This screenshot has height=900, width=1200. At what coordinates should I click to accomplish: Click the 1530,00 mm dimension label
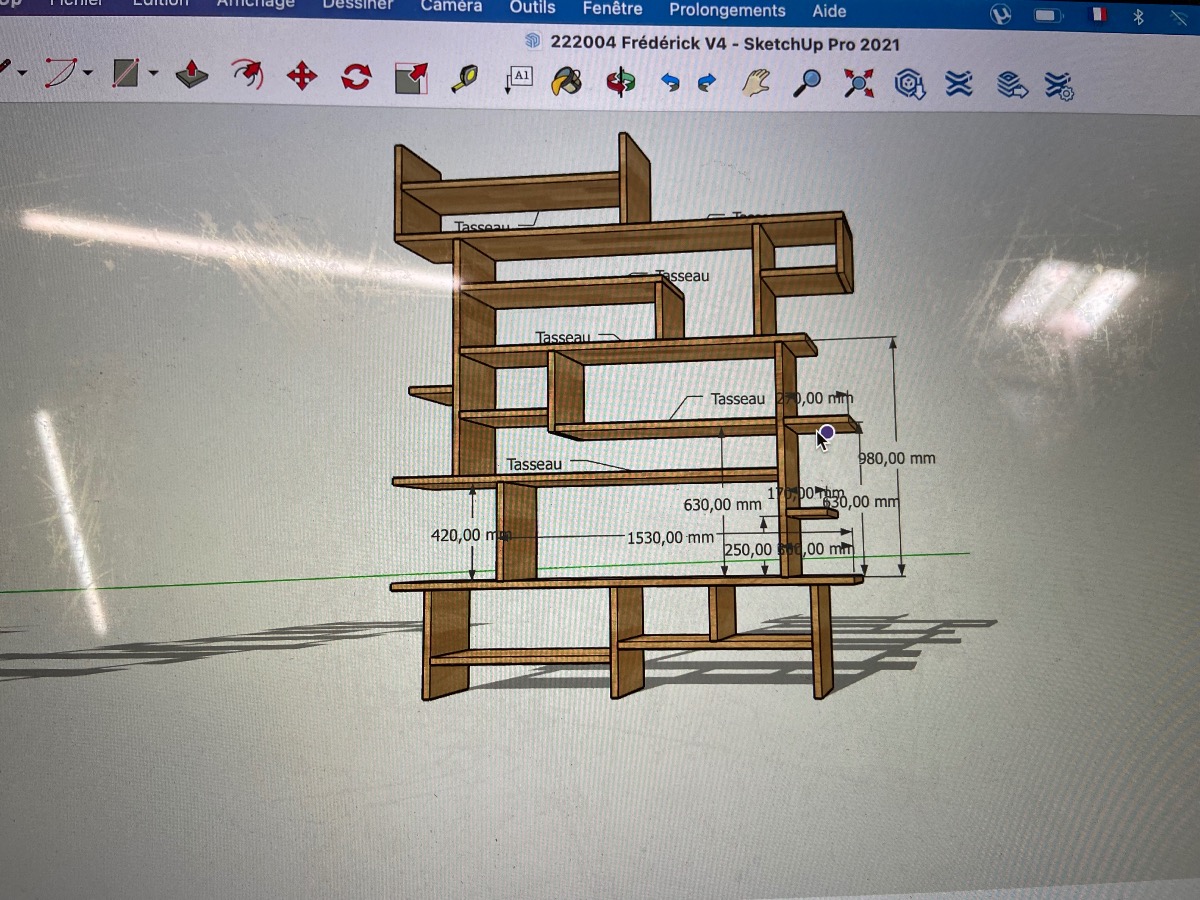669,538
